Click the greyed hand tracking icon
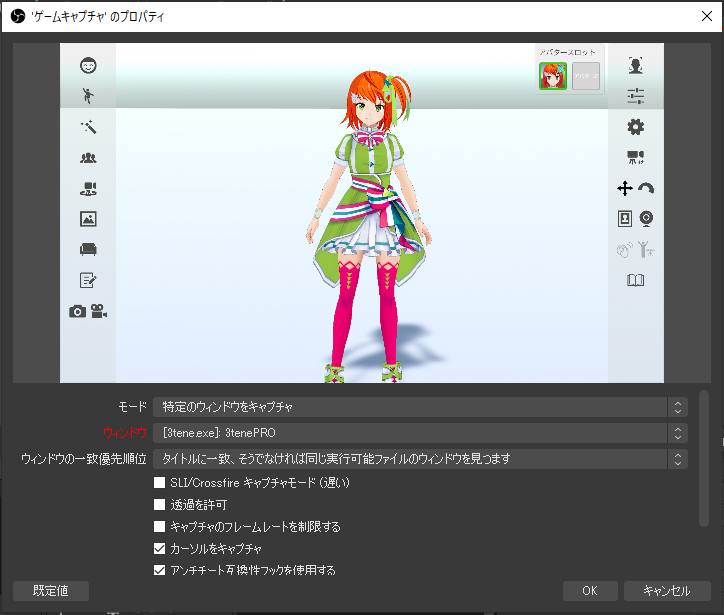 (624, 250)
